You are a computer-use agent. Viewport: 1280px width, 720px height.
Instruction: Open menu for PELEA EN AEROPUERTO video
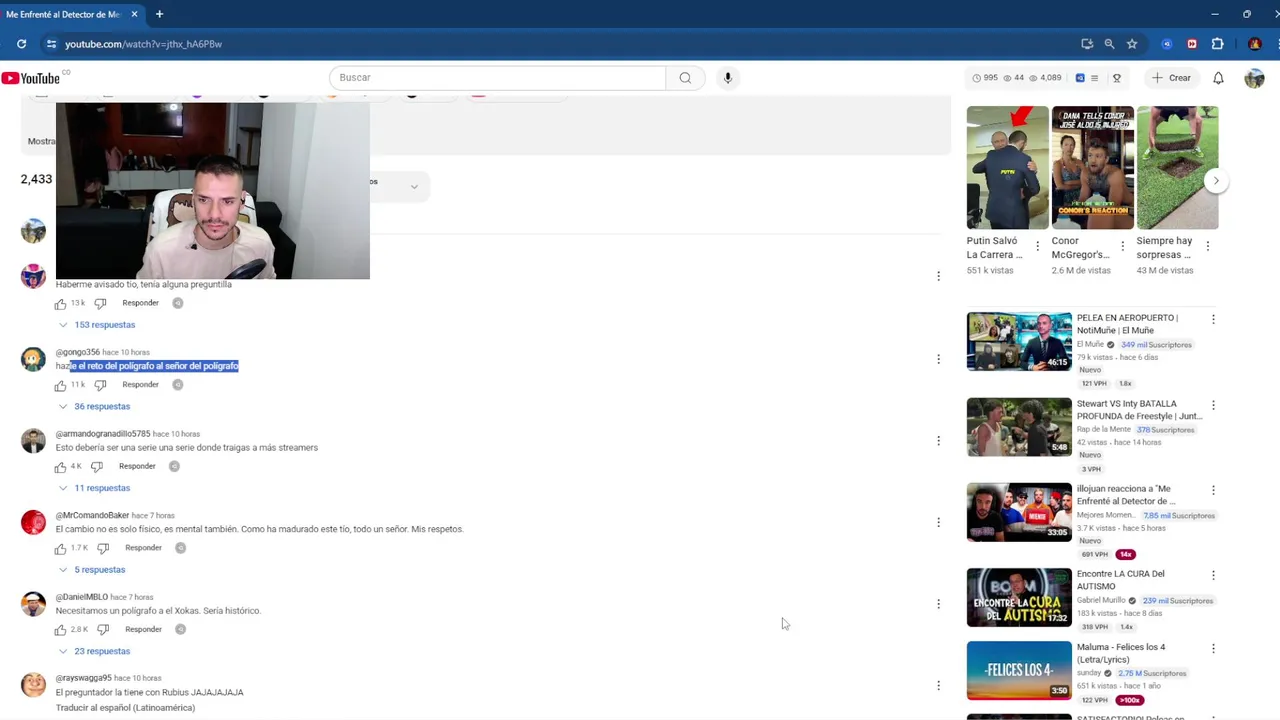(x=1213, y=320)
